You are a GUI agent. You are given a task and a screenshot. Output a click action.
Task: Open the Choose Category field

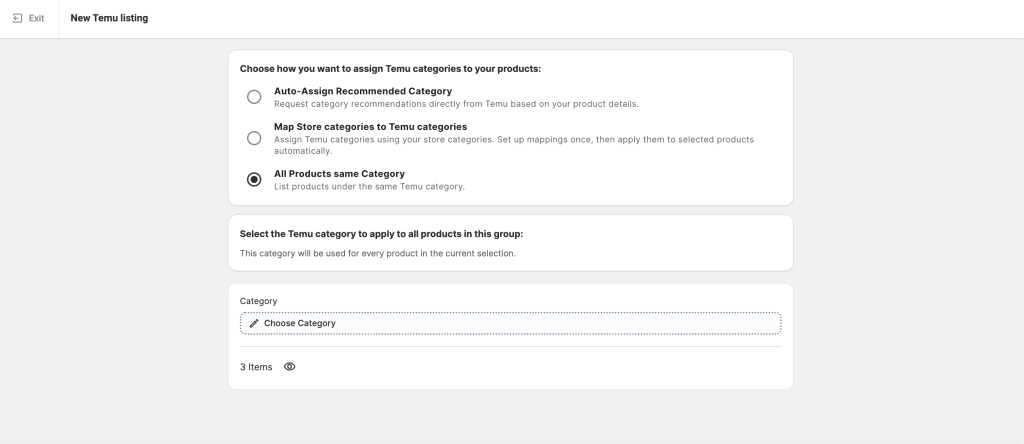511,323
